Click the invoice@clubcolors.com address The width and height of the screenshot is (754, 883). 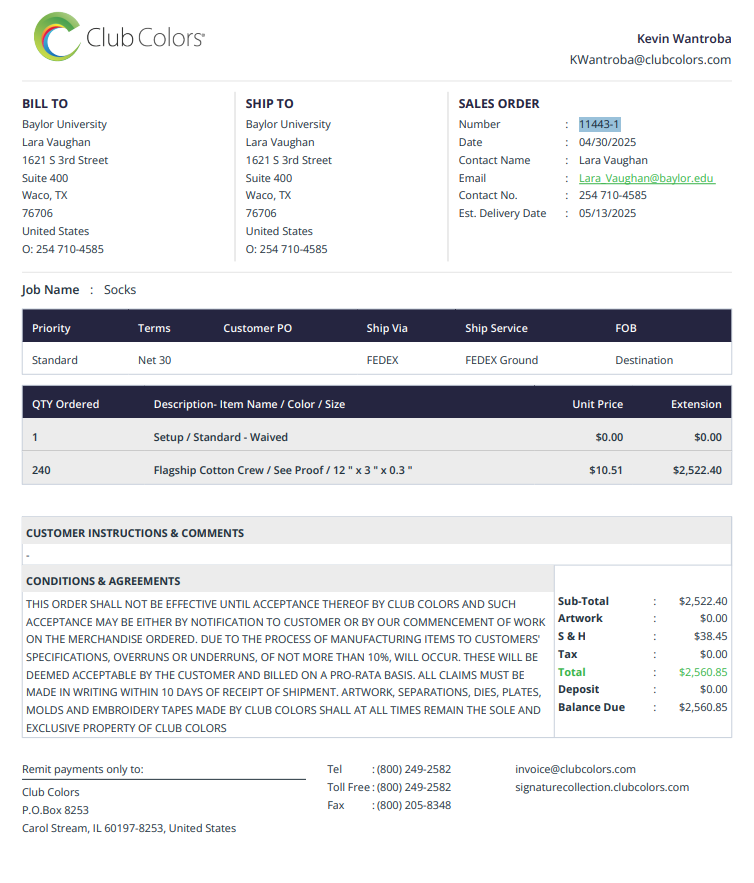[x=575, y=769]
